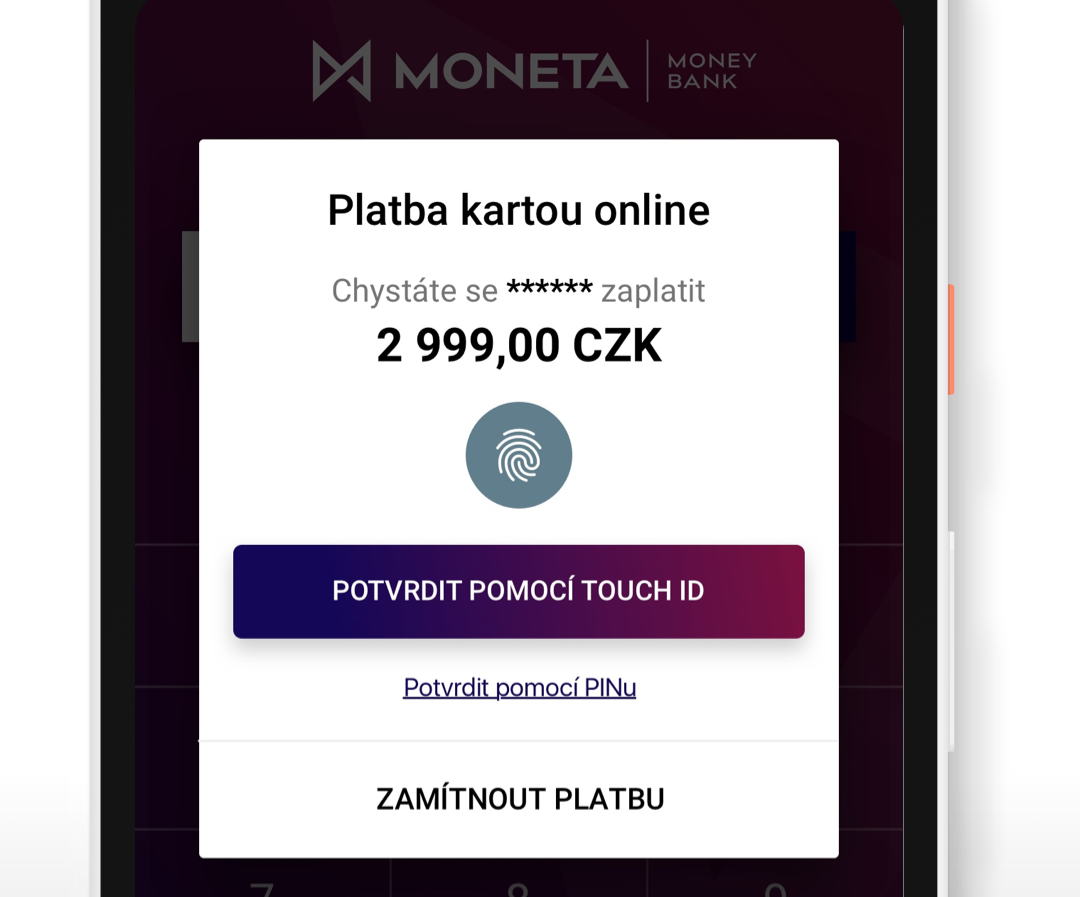Open the Potvrdit pomocí PINu link
1080x897 pixels.
(x=519, y=688)
